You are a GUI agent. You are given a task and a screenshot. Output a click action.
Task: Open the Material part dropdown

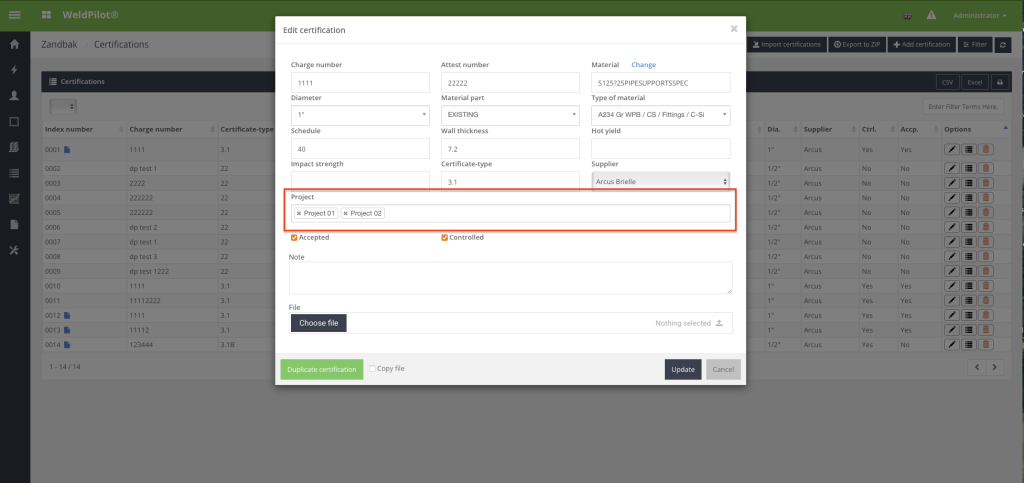pos(510,115)
